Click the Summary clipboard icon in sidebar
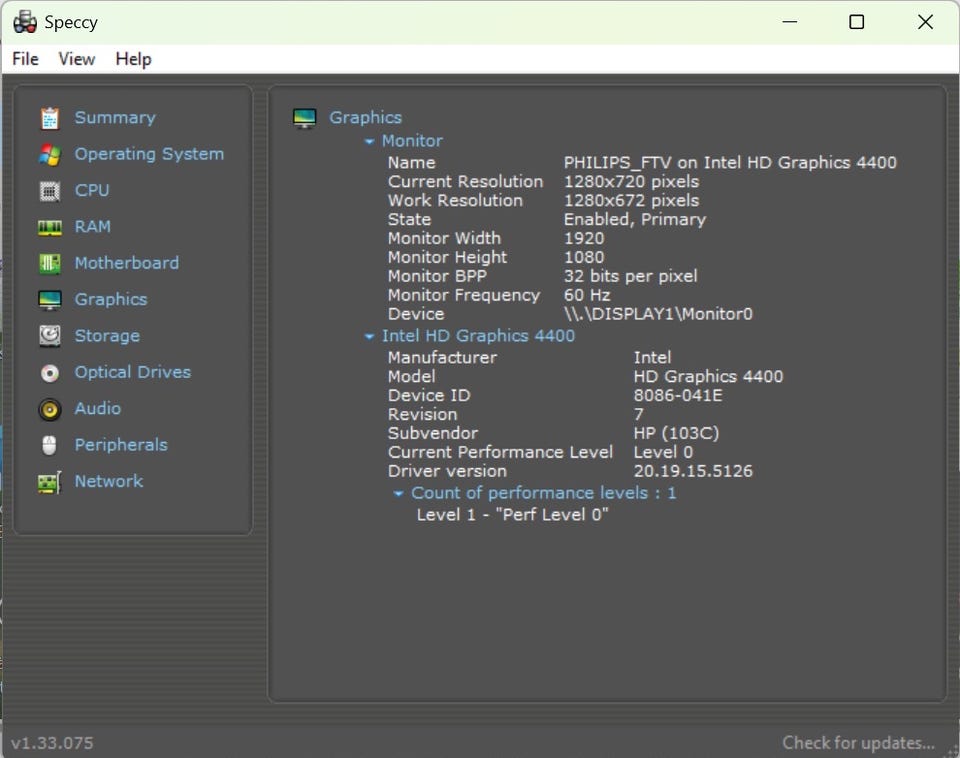This screenshot has height=758, width=960. 50,118
